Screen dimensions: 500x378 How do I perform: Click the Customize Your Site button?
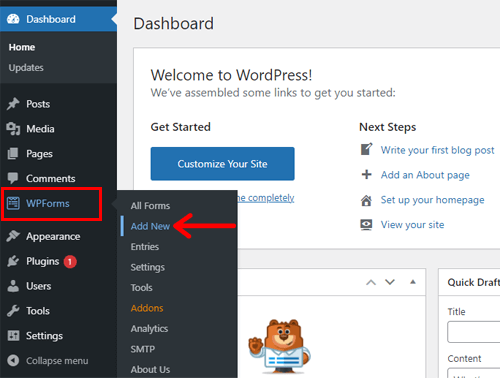pos(222,164)
